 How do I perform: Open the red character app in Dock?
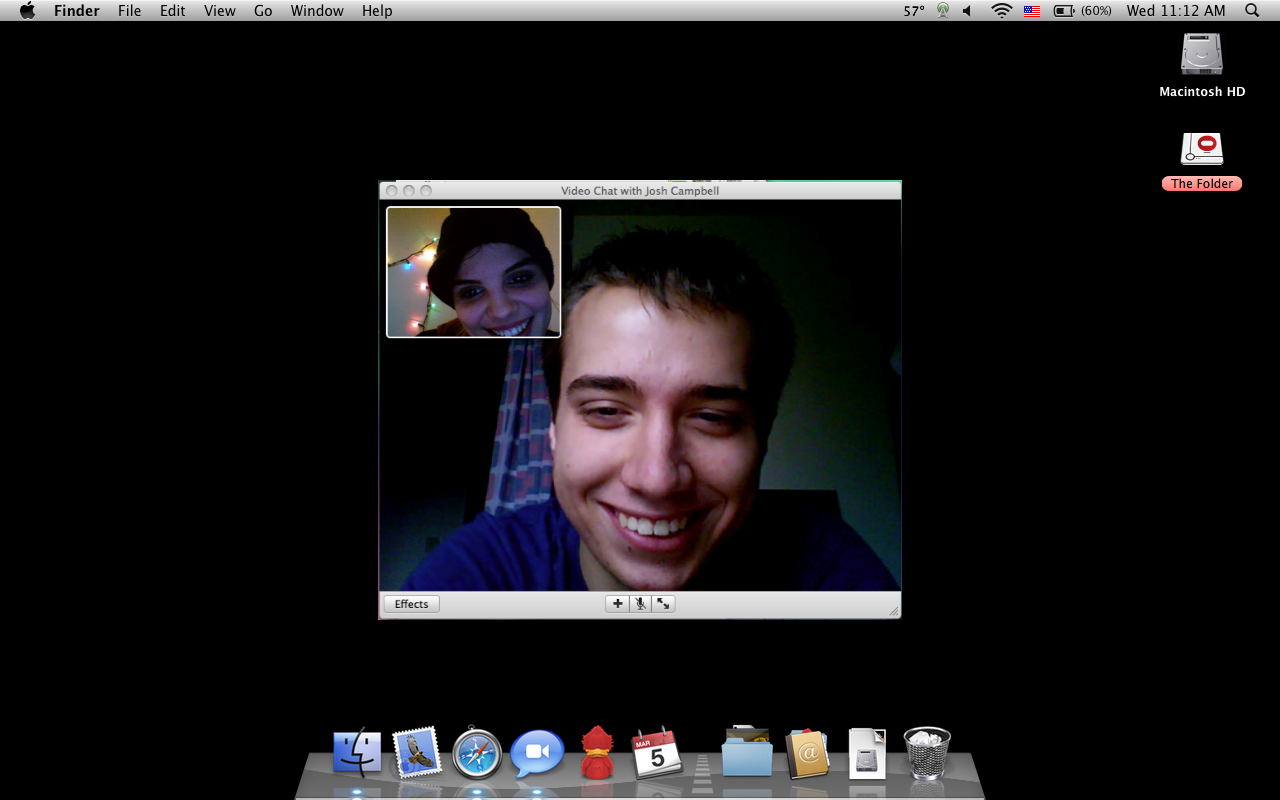(x=597, y=753)
